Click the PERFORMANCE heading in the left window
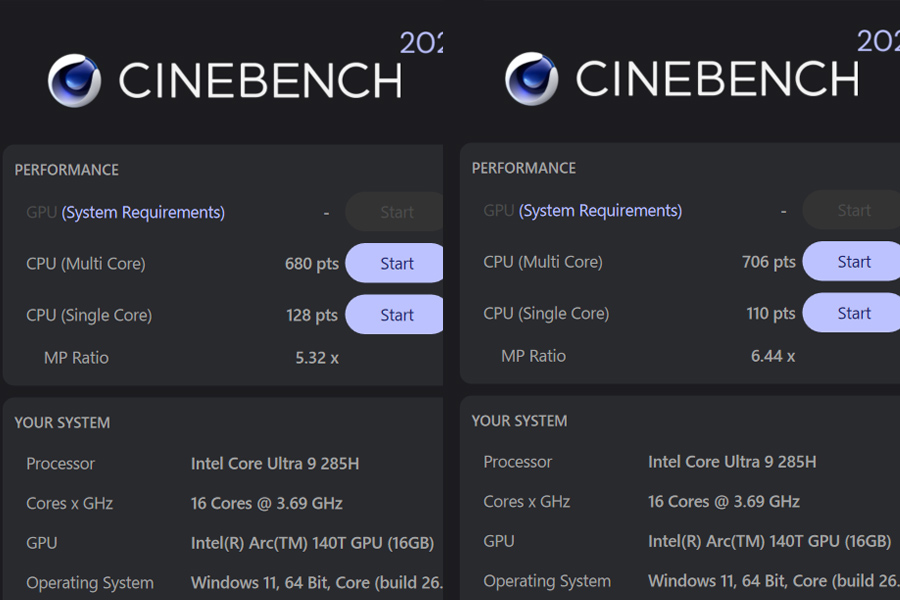This screenshot has height=600, width=900. pyautogui.click(x=67, y=170)
